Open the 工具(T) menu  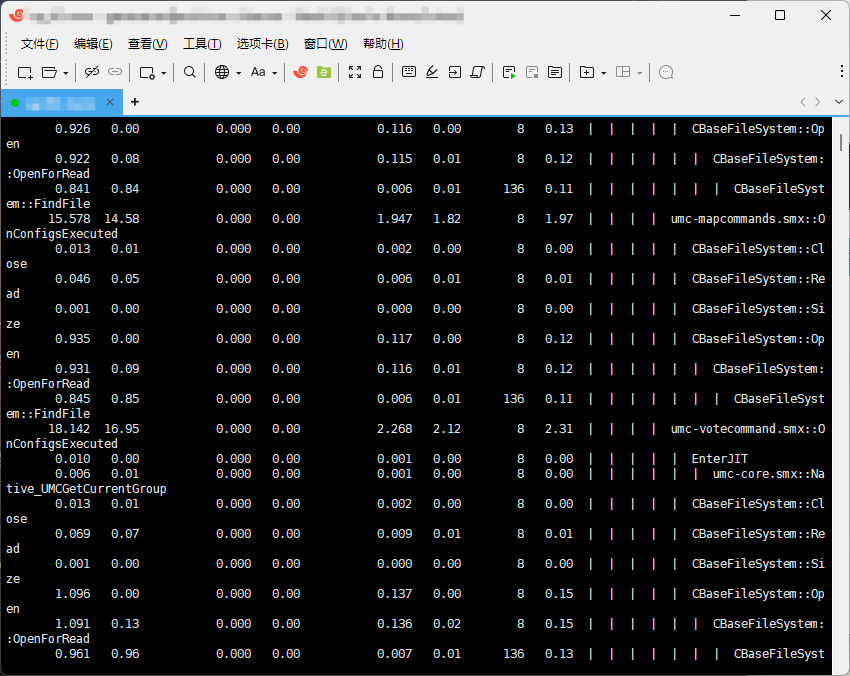(201, 44)
